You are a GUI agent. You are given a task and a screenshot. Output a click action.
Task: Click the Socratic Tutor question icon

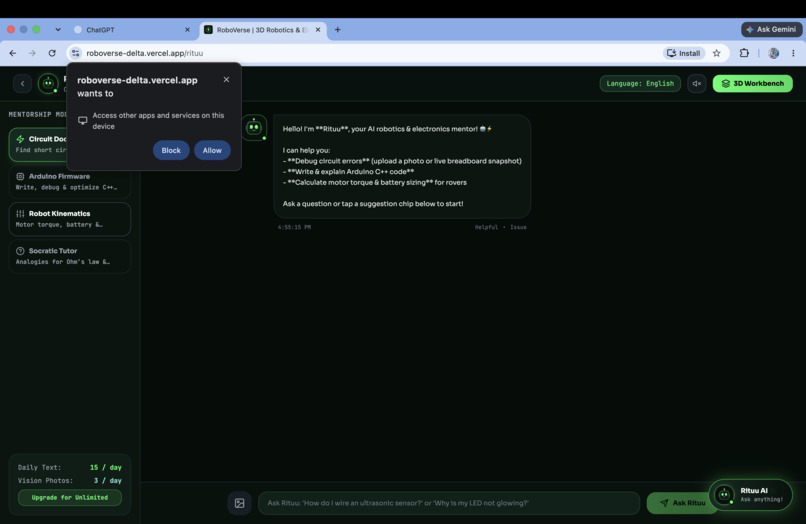click(20, 251)
